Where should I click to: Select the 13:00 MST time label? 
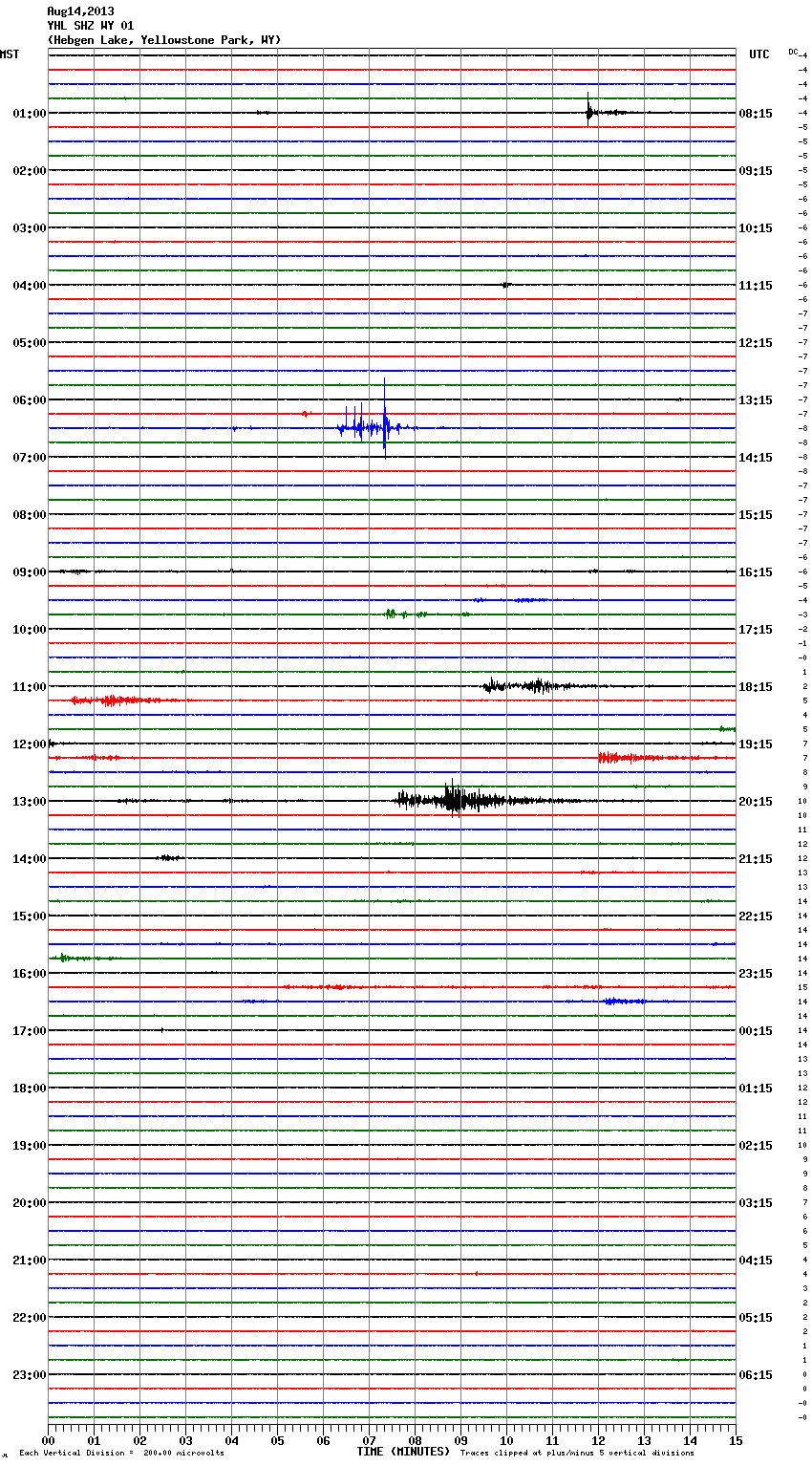pos(29,802)
